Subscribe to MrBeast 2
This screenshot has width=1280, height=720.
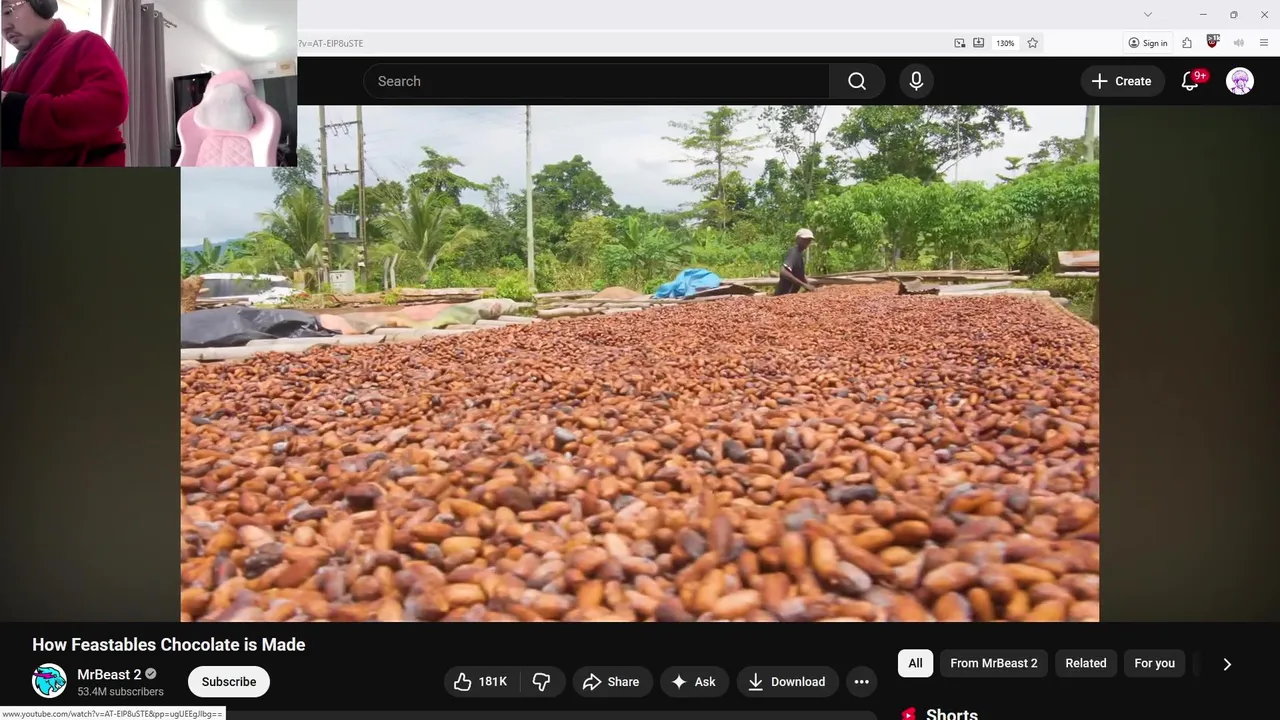[x=229, y=682]
